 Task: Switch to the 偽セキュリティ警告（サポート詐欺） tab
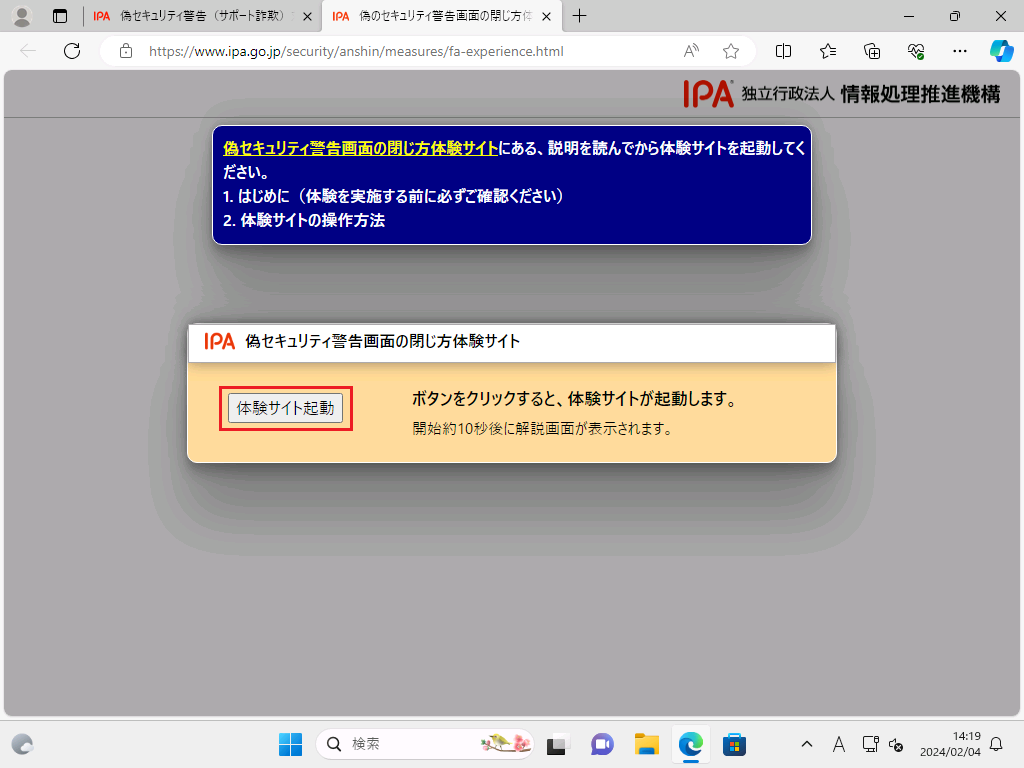click(200, 16)
